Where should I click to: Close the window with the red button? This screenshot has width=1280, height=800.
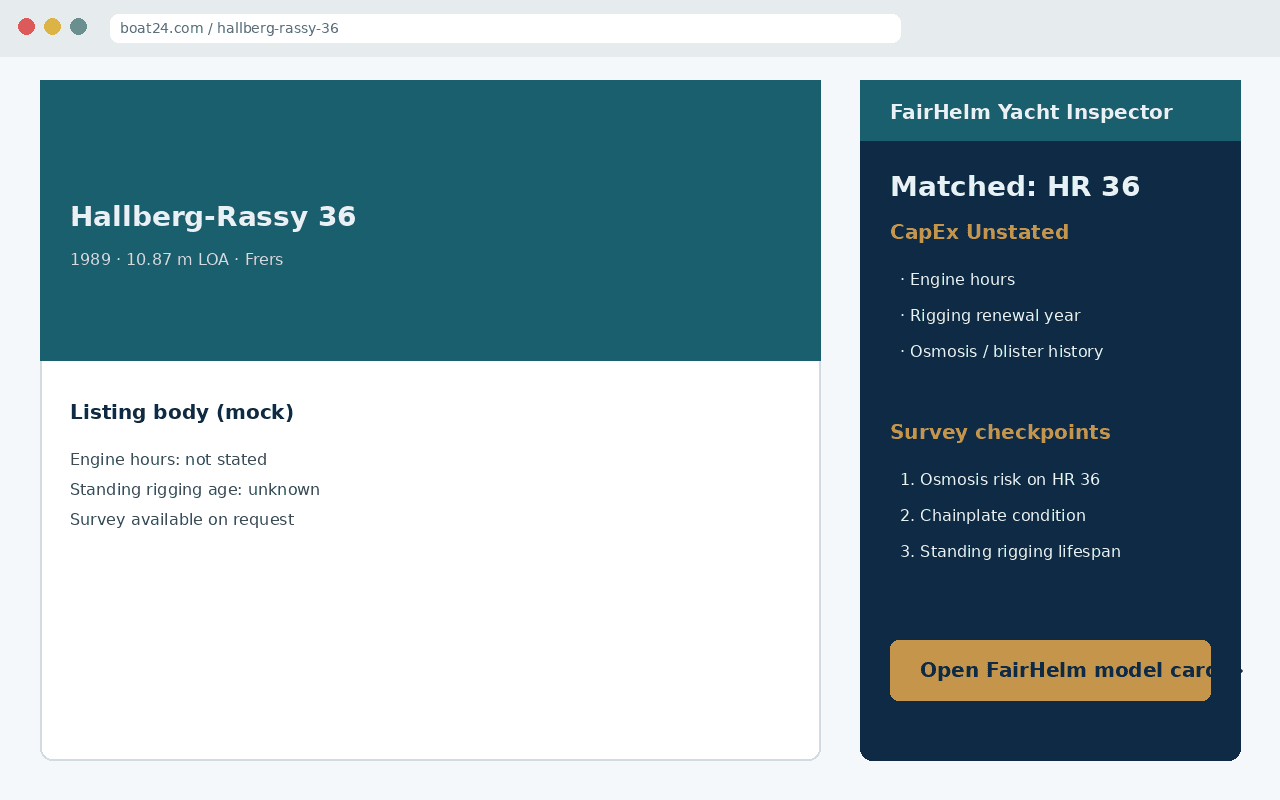[26, 26]
